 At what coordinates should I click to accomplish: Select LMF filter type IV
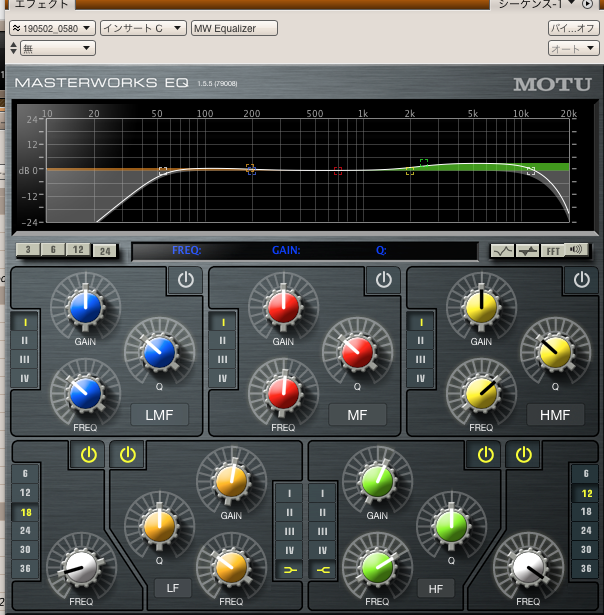click(x=25, y=378)
